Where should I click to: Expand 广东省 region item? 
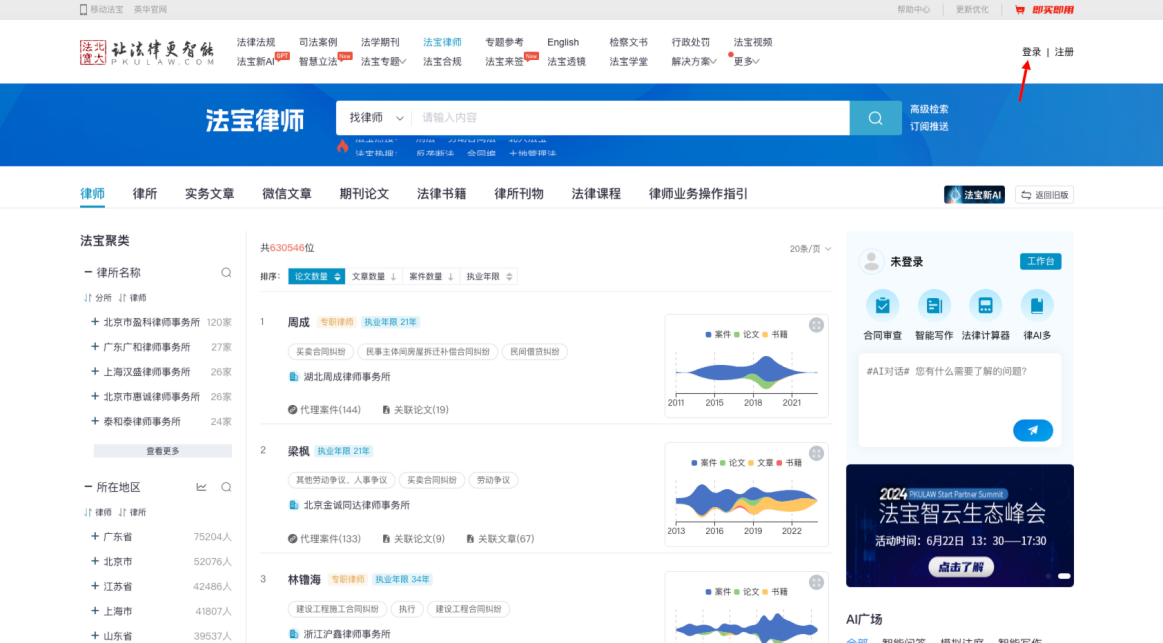pyautogui.click(x=94, y=536)
